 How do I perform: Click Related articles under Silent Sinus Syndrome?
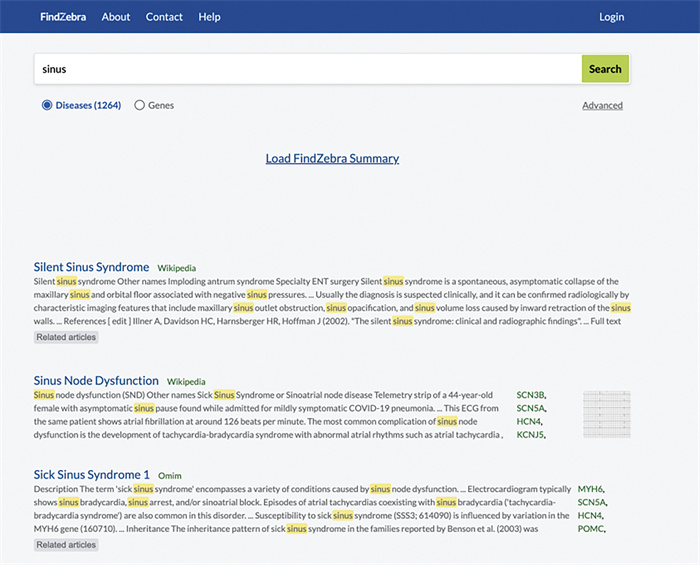[x=66, y=338]
